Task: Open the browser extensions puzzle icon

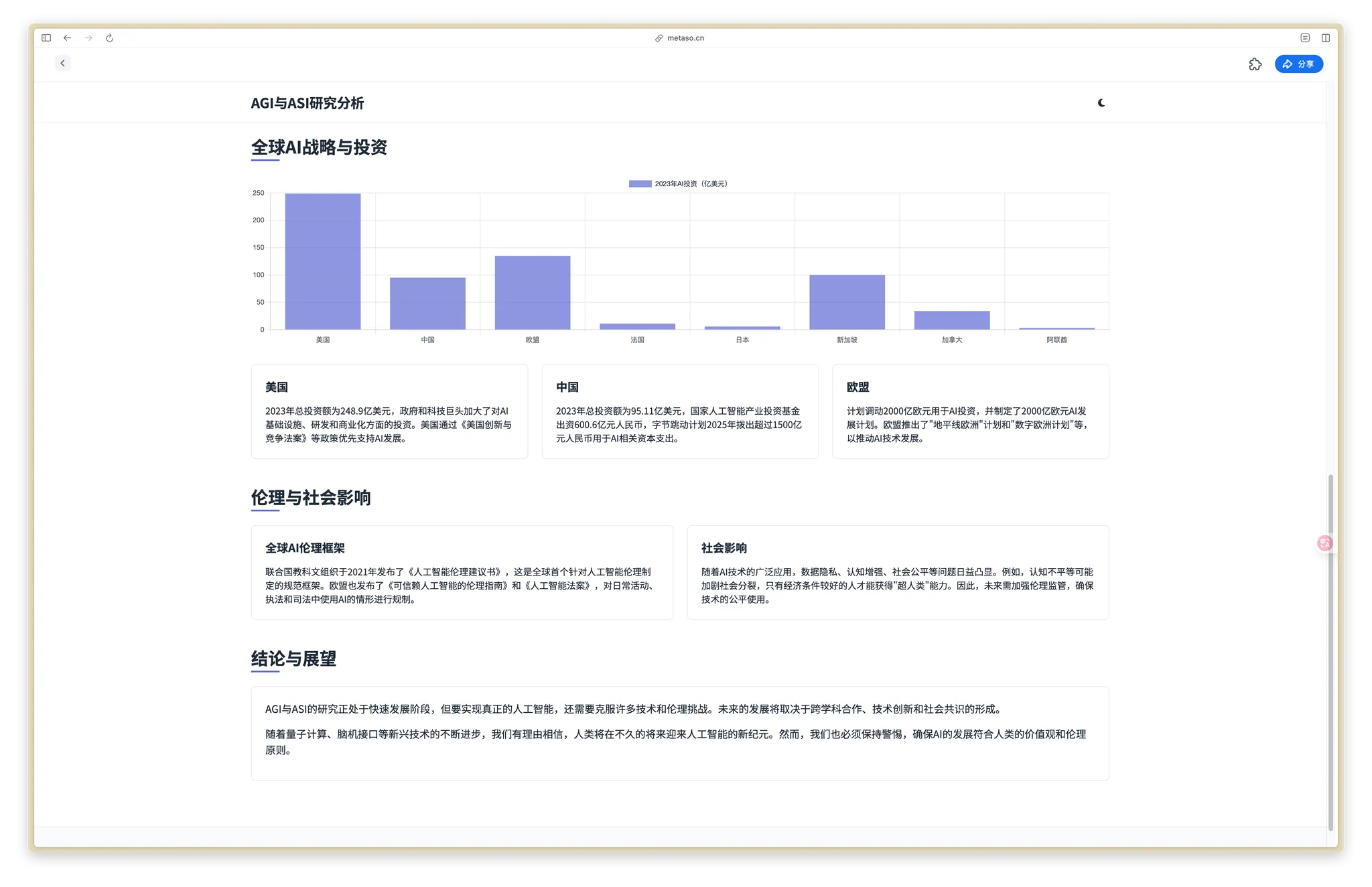Action: click(1255, 64)
